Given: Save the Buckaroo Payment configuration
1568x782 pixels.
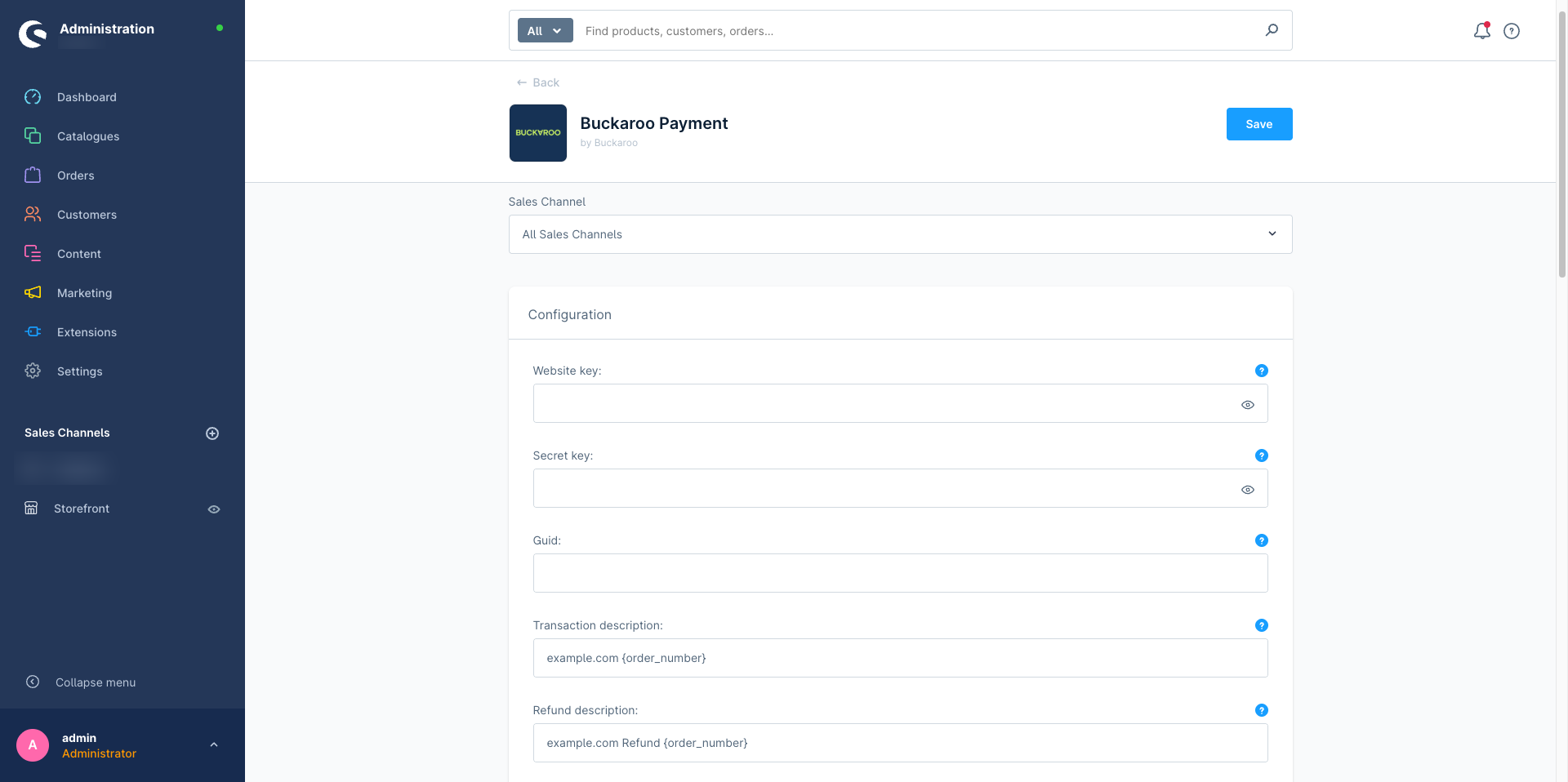Looking at the screenshot, I should [x=1259, y=124].
